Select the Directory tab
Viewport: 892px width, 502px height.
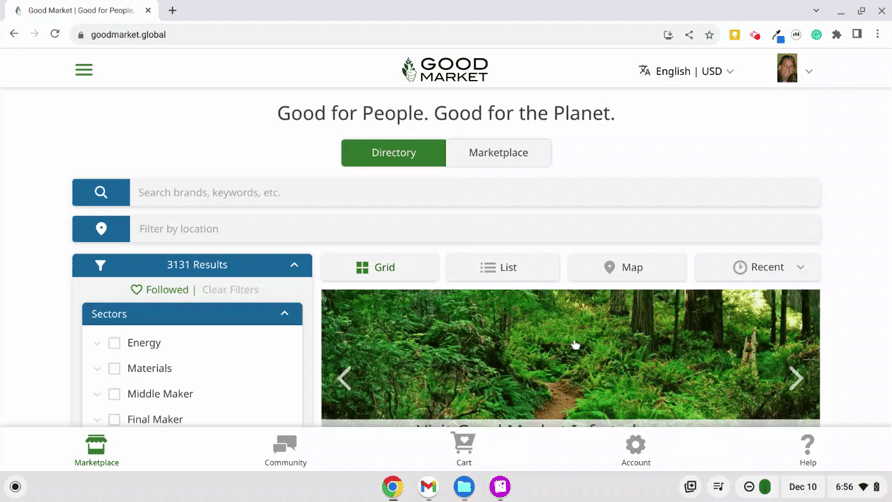point(393,153)
